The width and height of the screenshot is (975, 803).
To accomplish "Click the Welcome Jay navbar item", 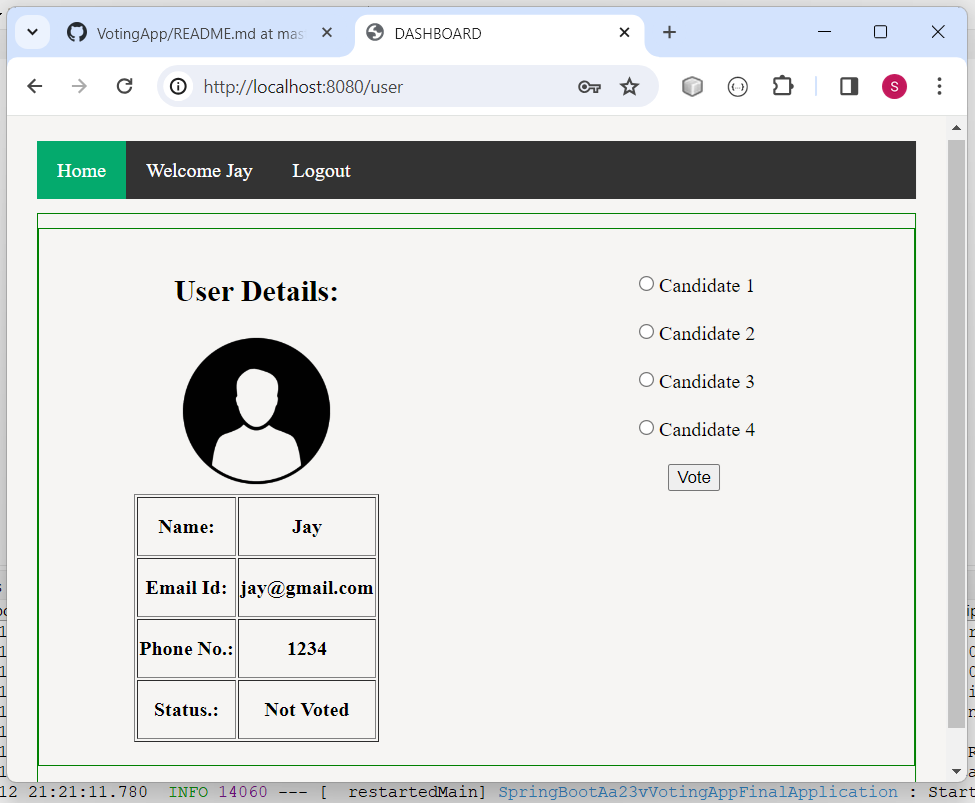I will click(199, 170).
